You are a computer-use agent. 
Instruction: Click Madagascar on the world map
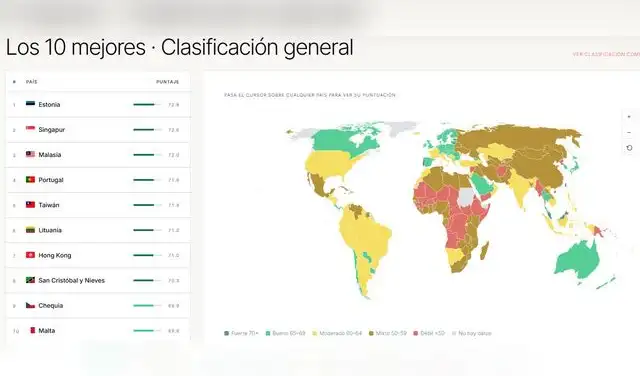(x=484, y=250)
